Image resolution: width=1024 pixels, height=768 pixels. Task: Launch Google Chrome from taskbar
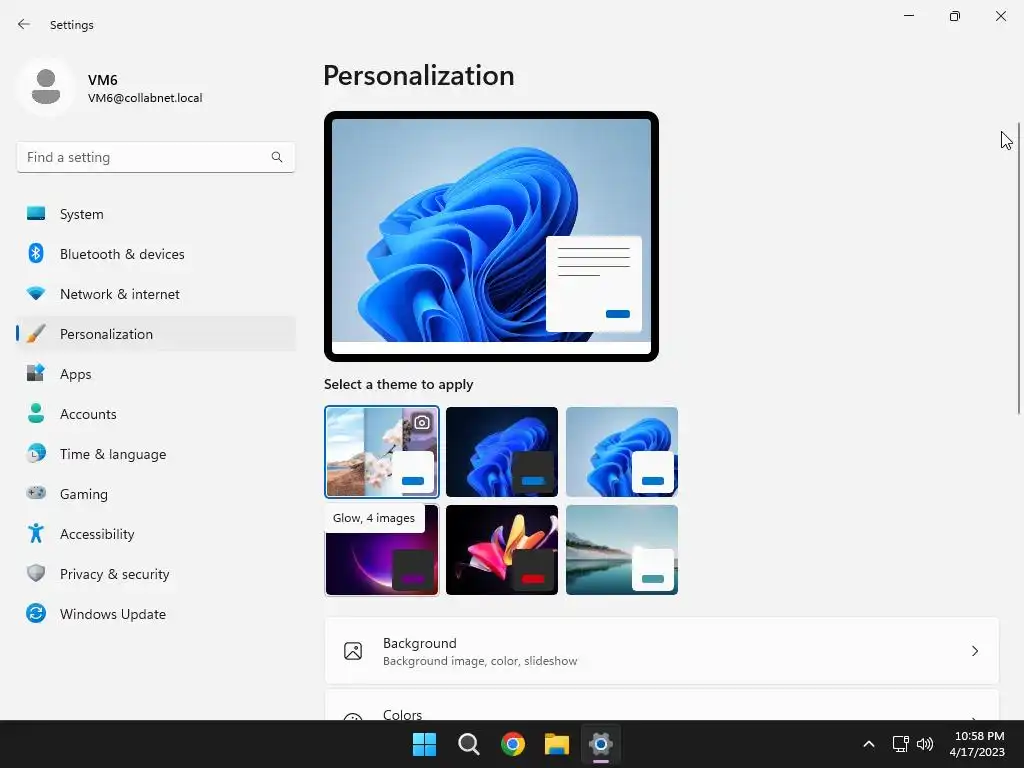[513, 744]
